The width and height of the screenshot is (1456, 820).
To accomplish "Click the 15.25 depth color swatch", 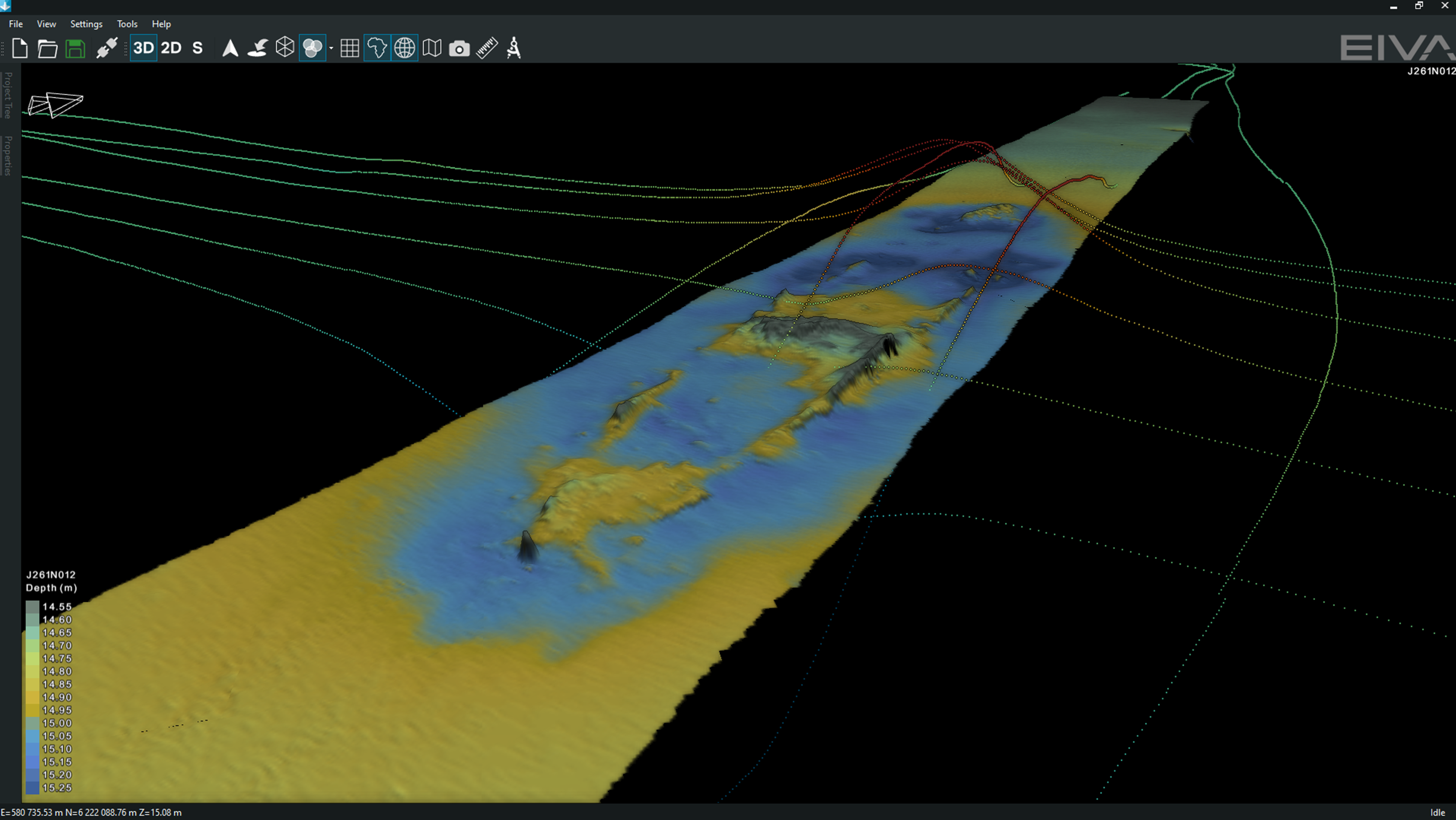I will tap(32, 788).
